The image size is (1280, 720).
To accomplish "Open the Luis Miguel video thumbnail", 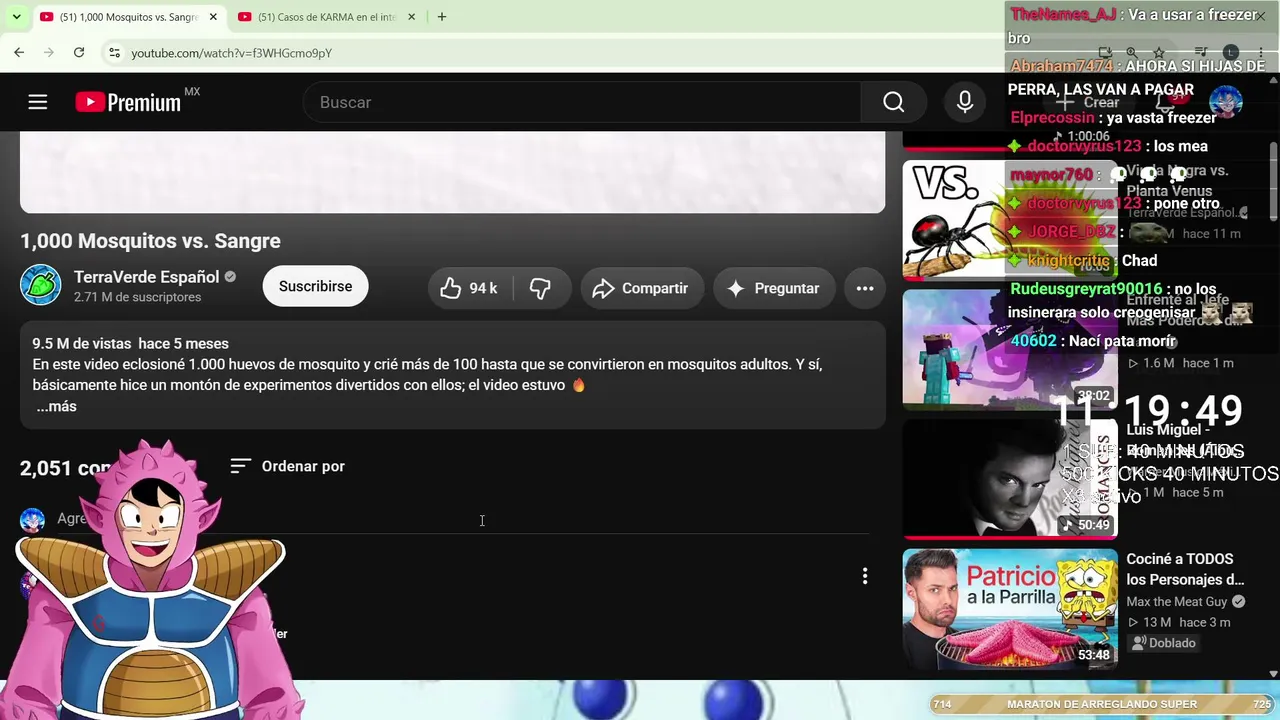I will [x=1010, y=479].
